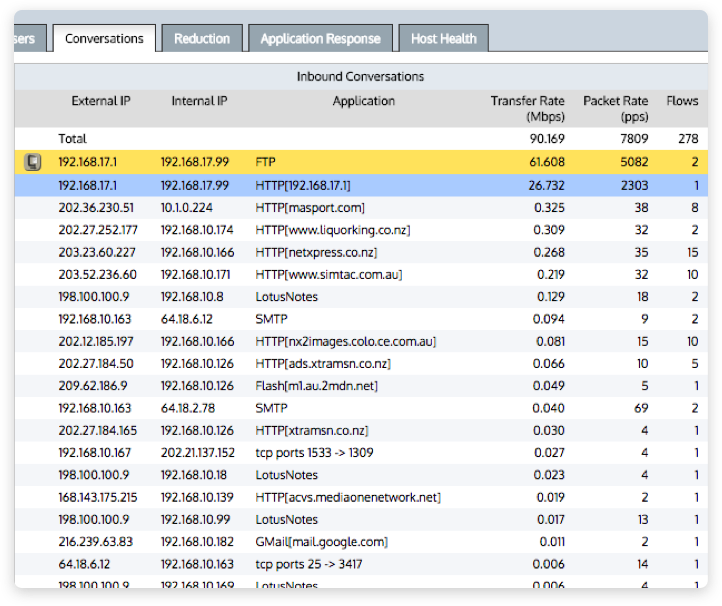This screenshot has height=606, width=722.
Task: Sort by Packet Rate (pps) column
Action: [x=615, y=108]
